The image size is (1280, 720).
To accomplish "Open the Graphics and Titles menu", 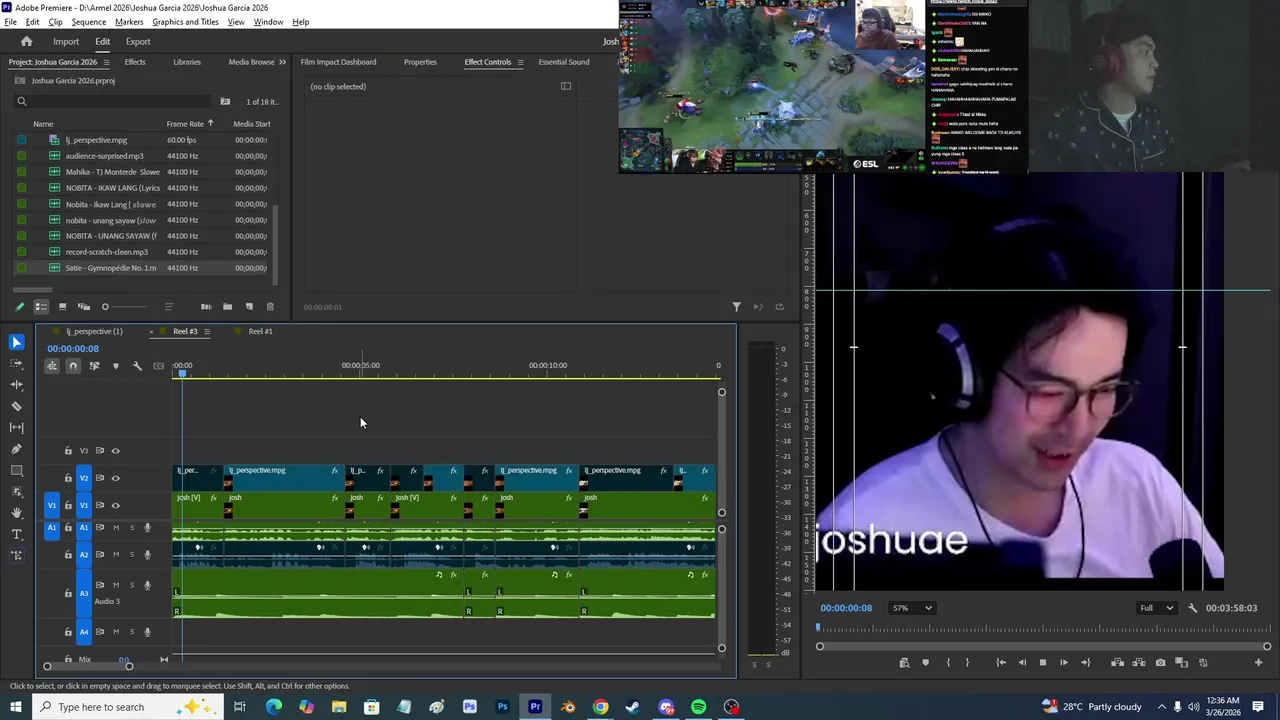I will [x=185, y=22].
